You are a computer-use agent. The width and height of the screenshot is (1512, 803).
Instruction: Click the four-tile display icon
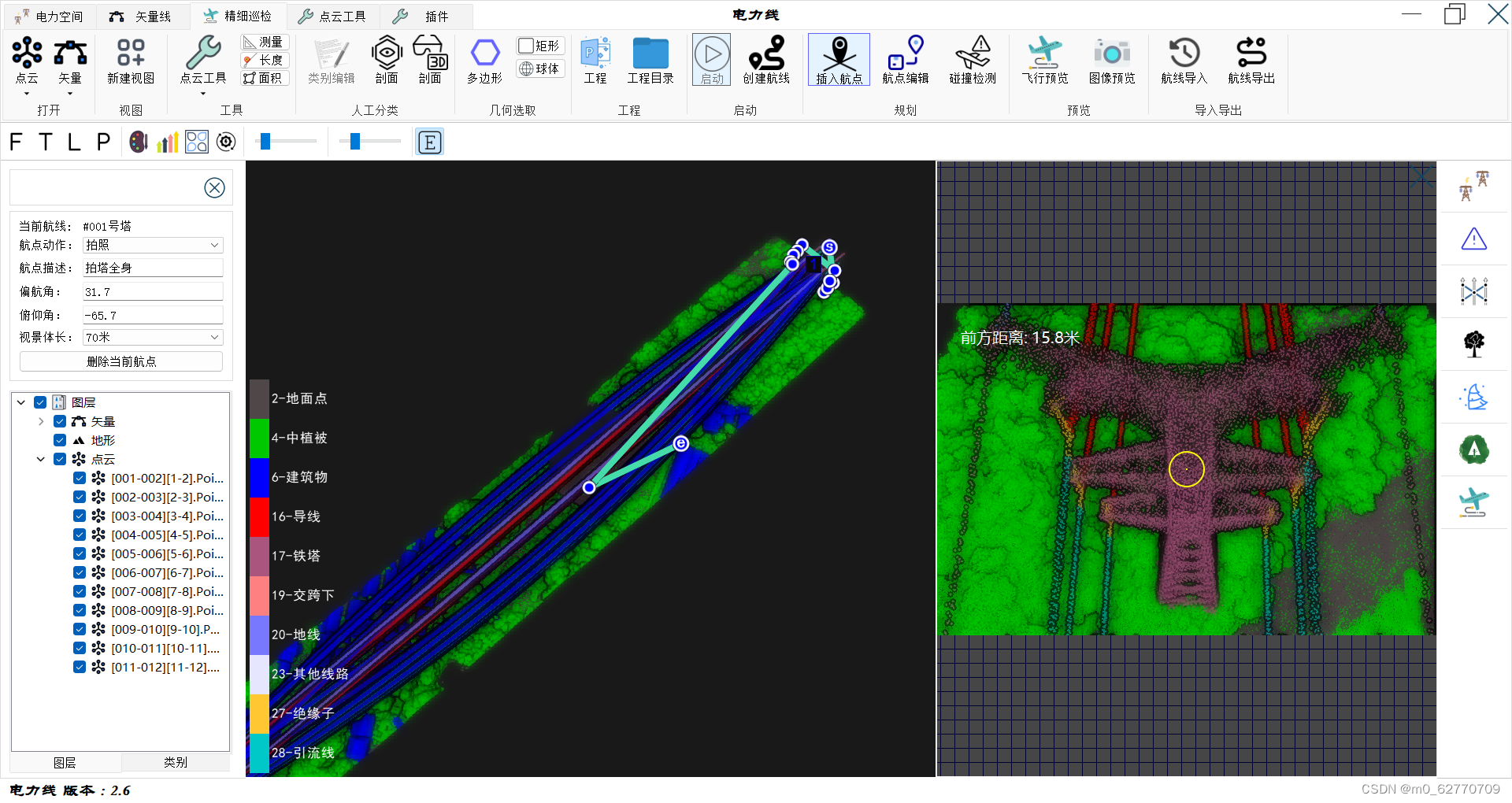pos(197,142)
